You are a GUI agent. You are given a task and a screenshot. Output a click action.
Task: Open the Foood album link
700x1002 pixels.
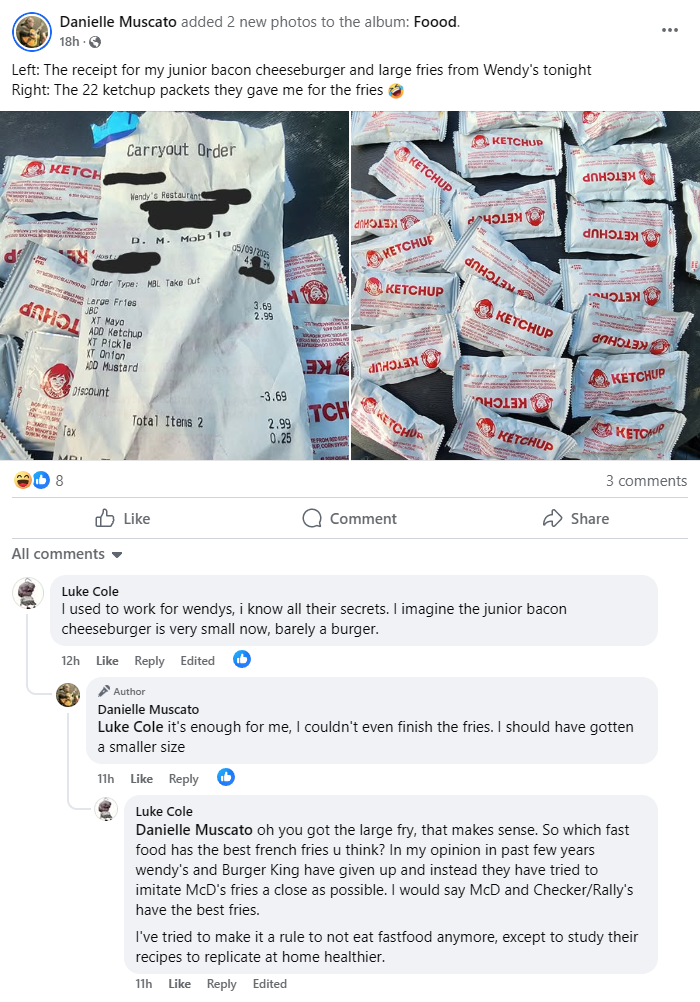[x=435, y=22]
